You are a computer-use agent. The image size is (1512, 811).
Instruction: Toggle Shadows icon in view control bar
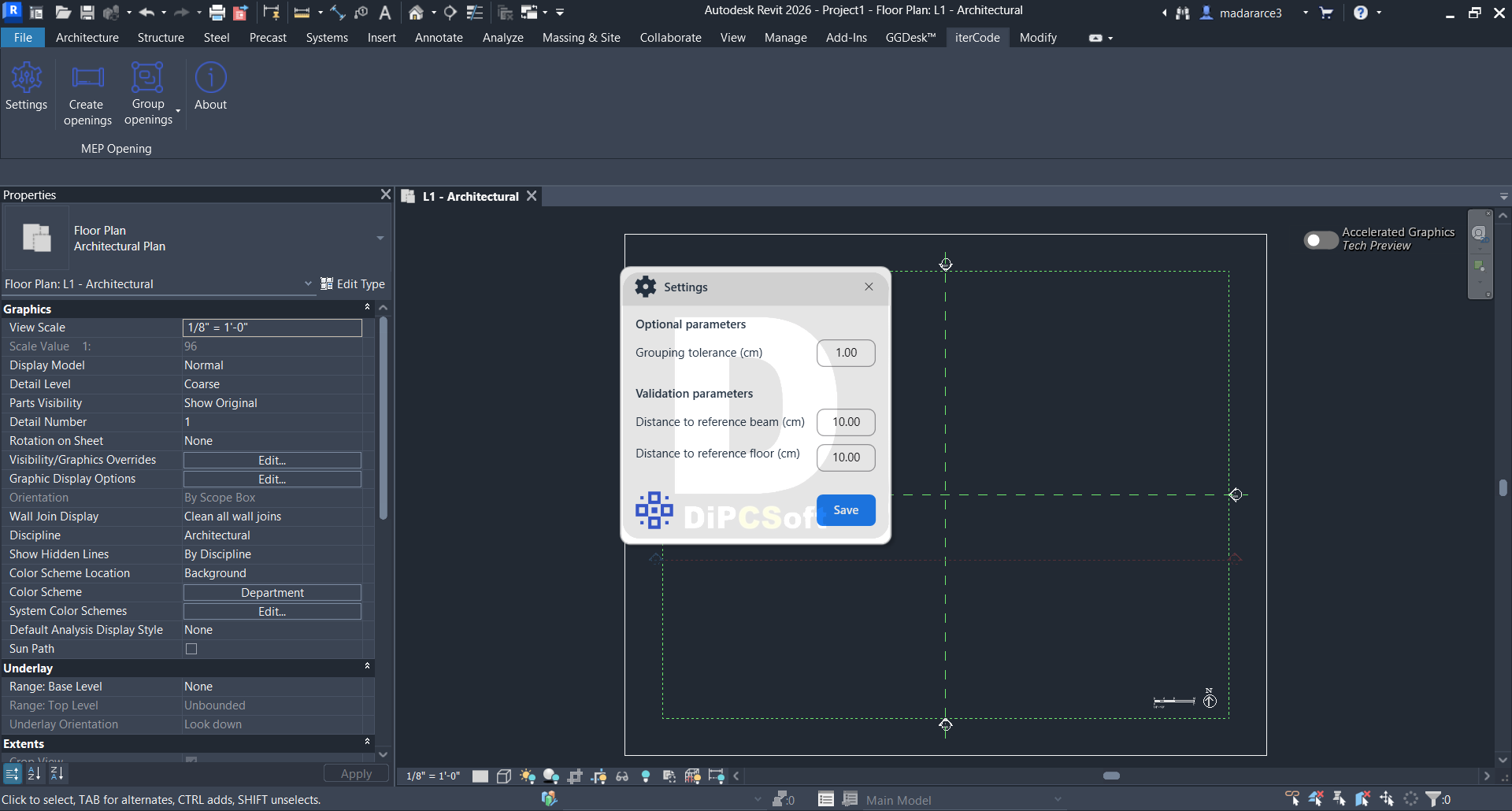click(551, 776)
